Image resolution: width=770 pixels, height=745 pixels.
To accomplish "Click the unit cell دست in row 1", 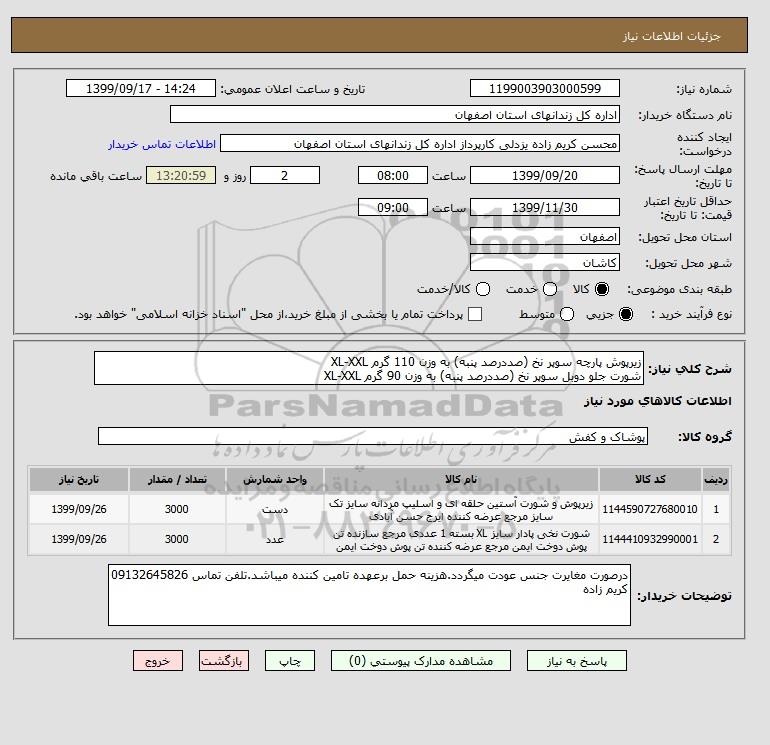I will 275,510.
